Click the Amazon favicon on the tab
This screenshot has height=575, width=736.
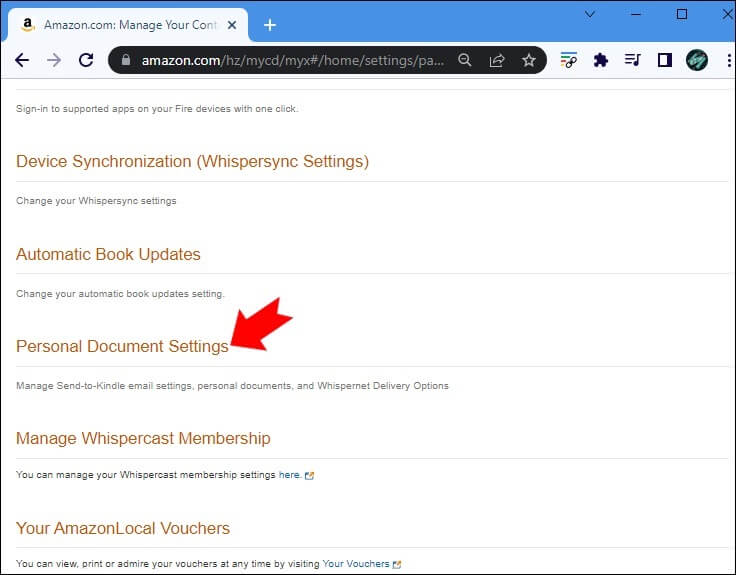pyautogui.click(x=28, y=24)
